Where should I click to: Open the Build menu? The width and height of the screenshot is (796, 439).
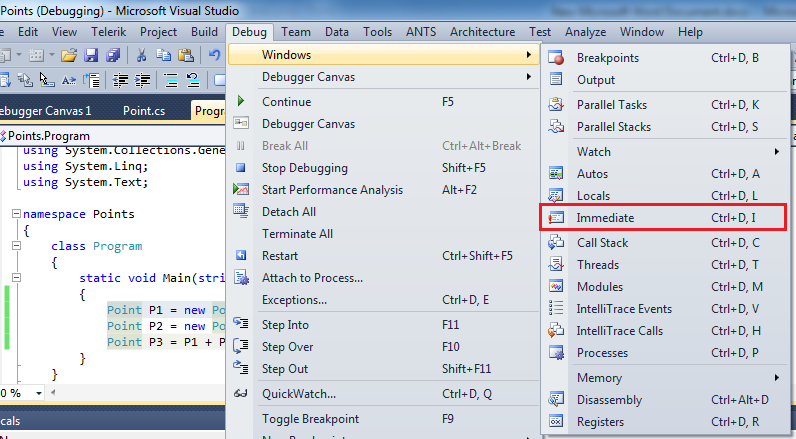click(204, 32)
